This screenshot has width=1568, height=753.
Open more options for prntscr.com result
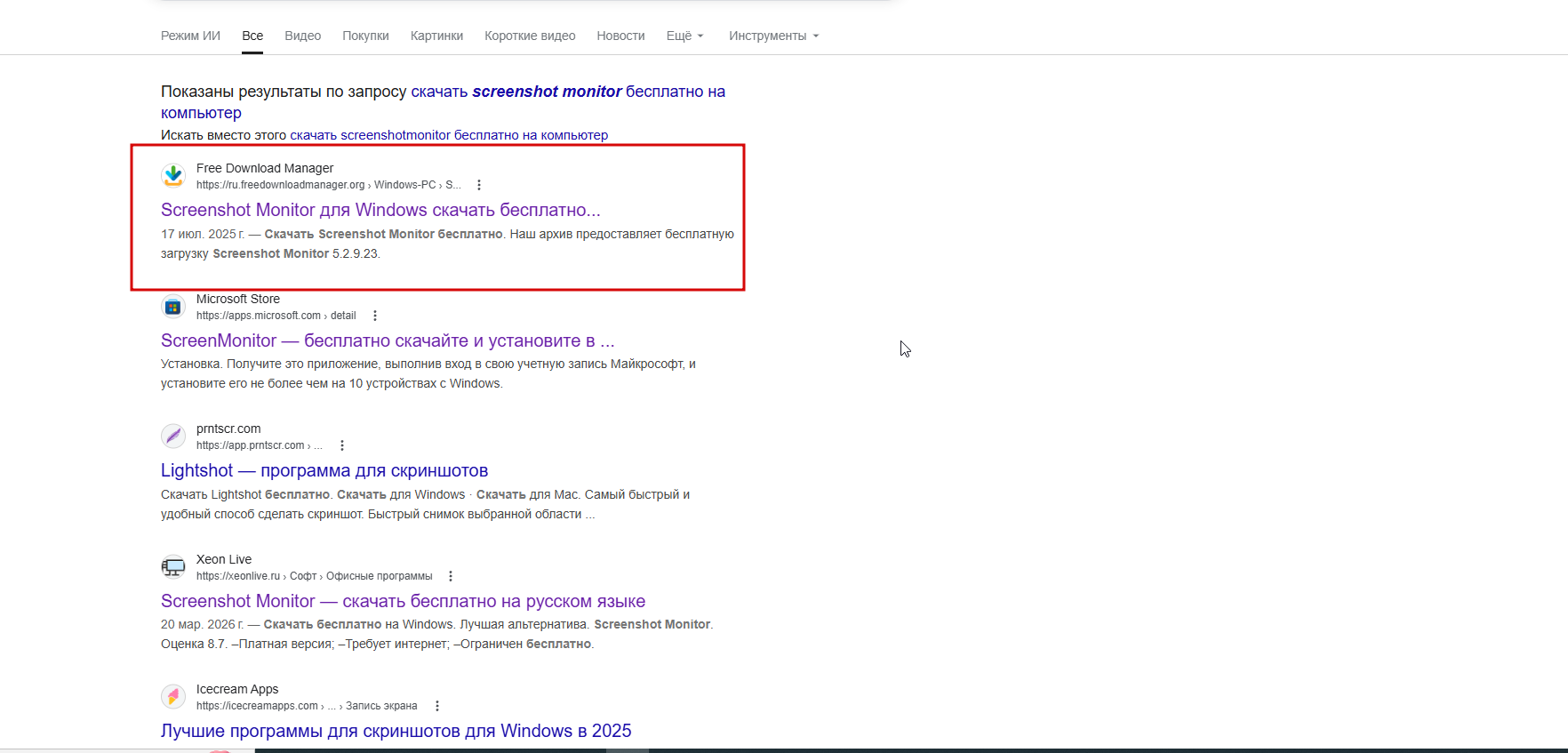click(342, 445)
